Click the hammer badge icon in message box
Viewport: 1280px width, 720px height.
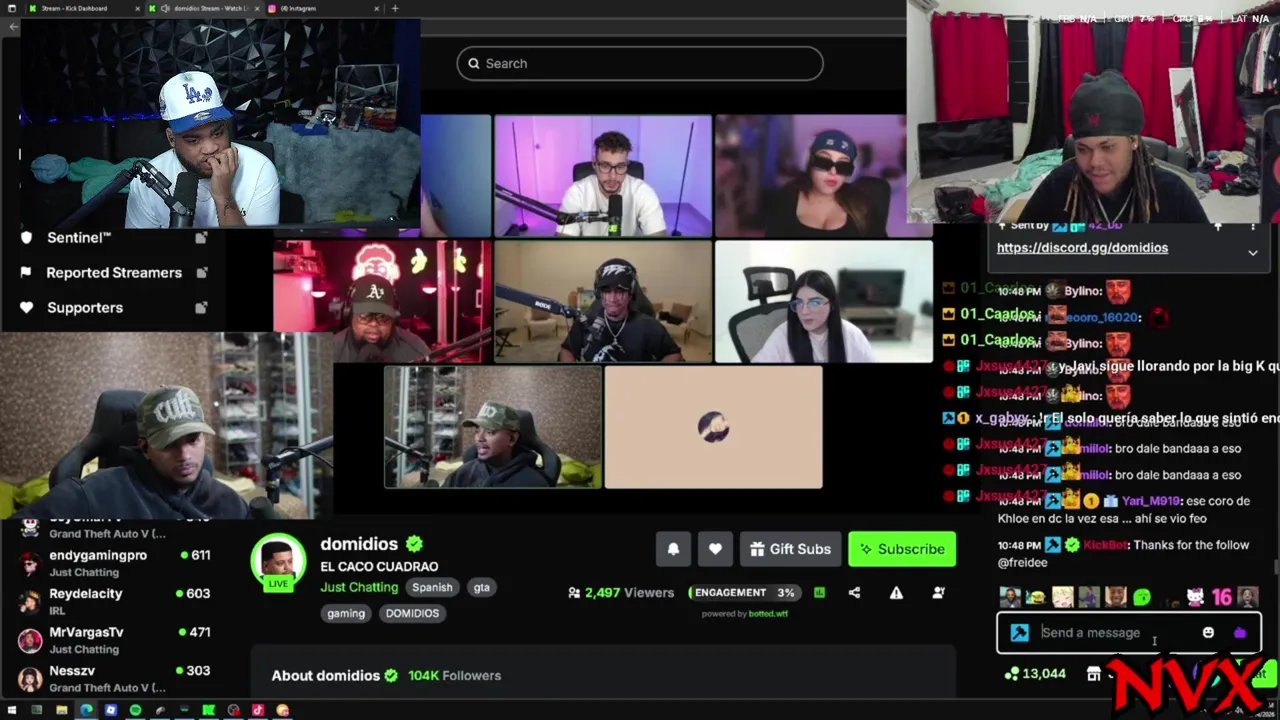point(1019,632)
